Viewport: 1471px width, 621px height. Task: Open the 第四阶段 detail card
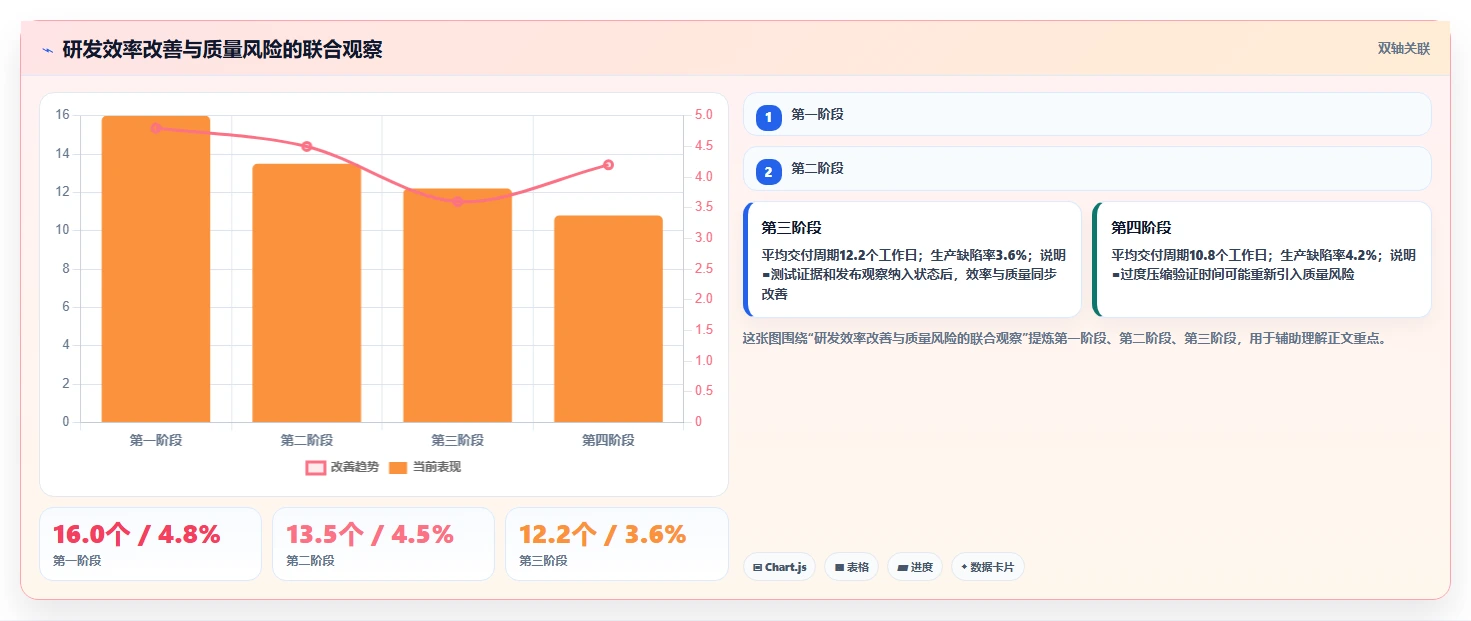(1262, 260)
